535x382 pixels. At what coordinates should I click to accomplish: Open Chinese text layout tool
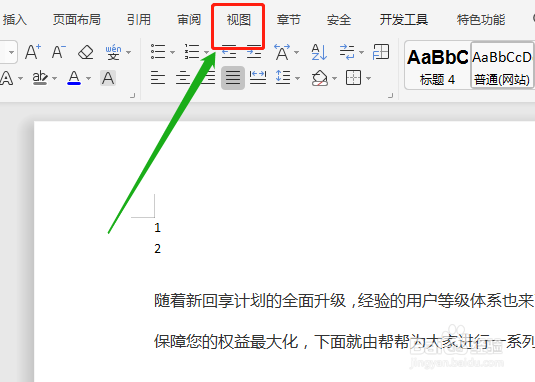pyautogui.click(x=282, y=52)
